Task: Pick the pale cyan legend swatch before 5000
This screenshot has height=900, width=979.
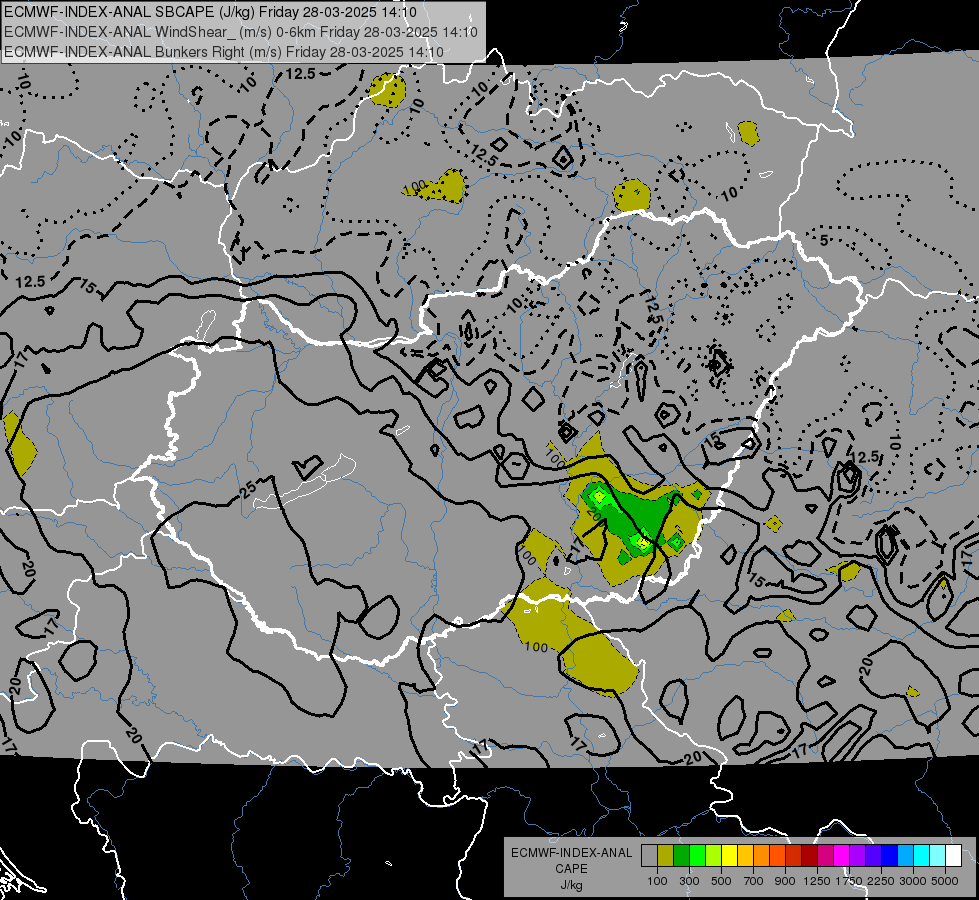Action: pyautogui.click(x=938, y=855)
